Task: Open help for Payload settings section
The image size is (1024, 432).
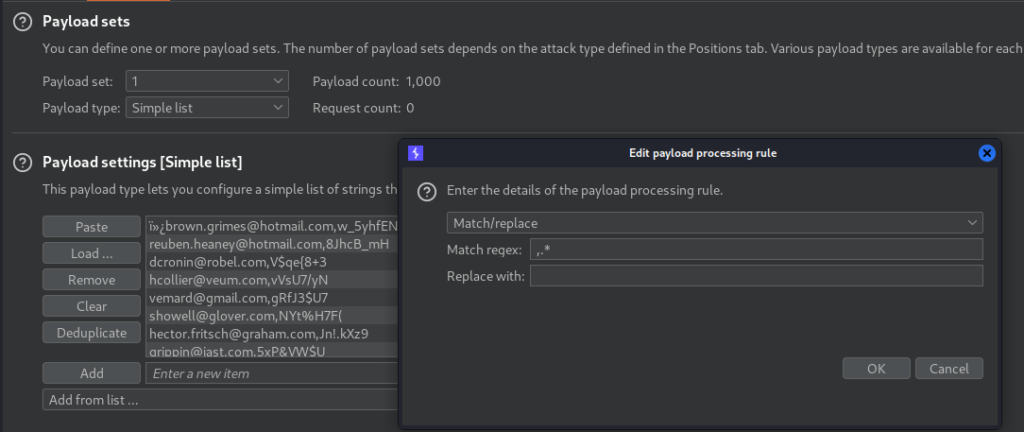Action: click(23, 162)
